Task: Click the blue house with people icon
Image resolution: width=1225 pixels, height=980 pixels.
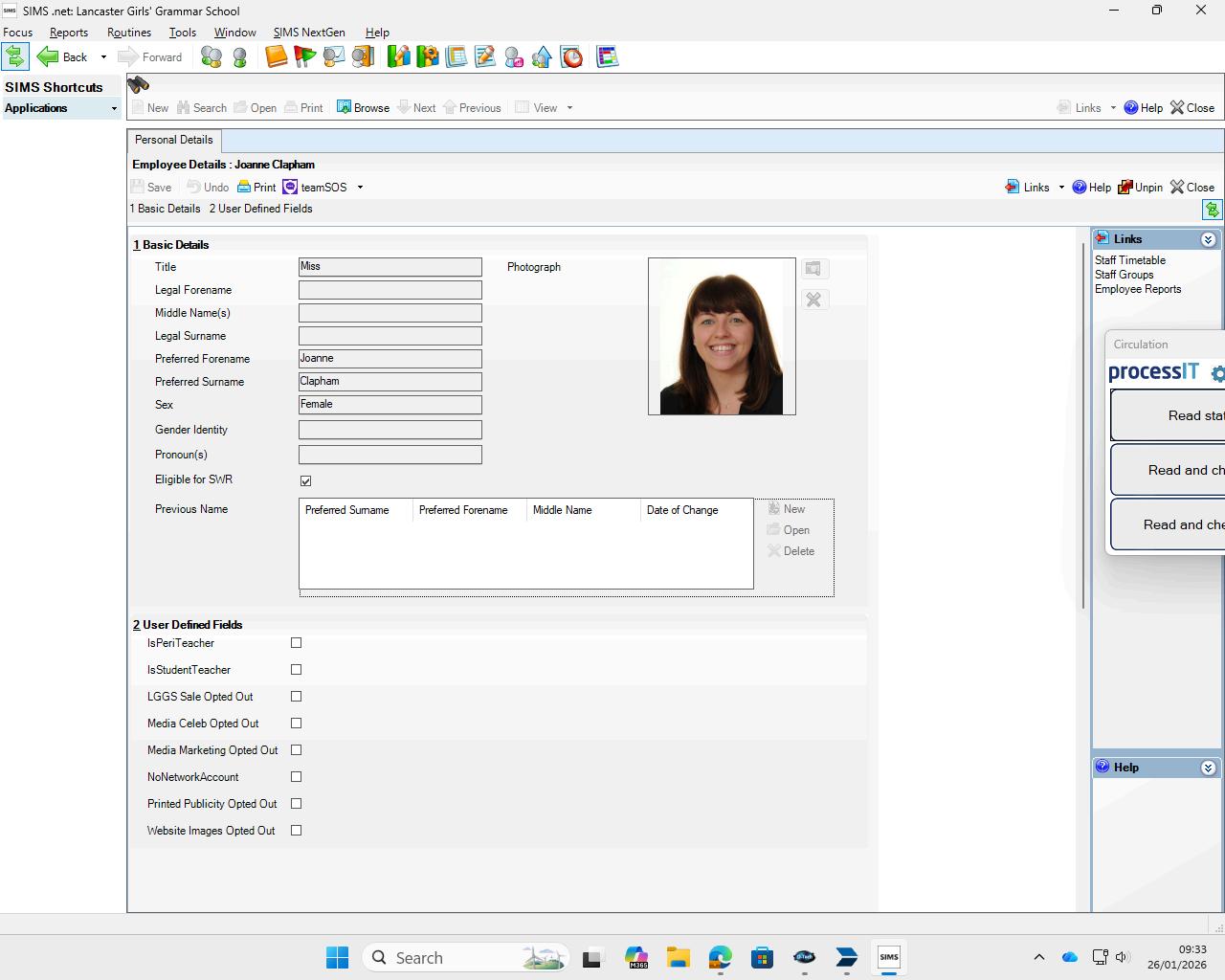Action: click(542, 57)
